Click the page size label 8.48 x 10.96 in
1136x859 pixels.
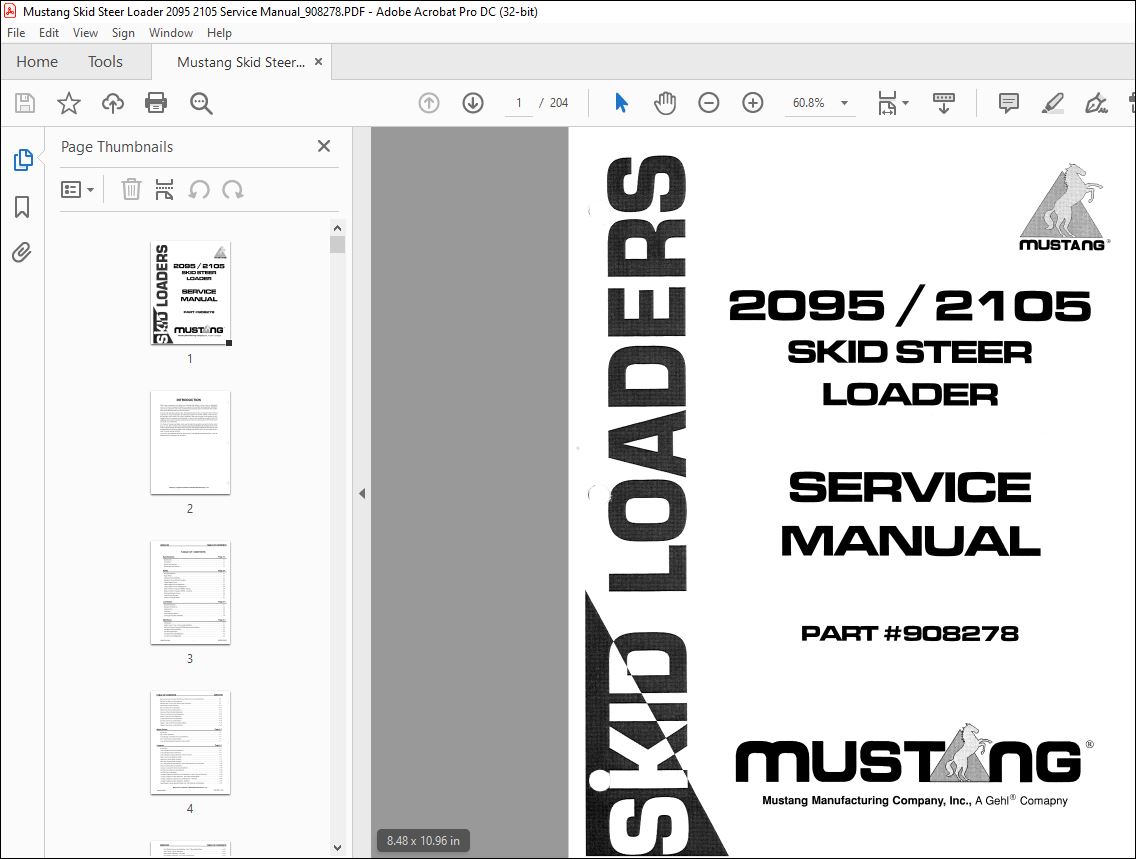(x=423, y=841)
